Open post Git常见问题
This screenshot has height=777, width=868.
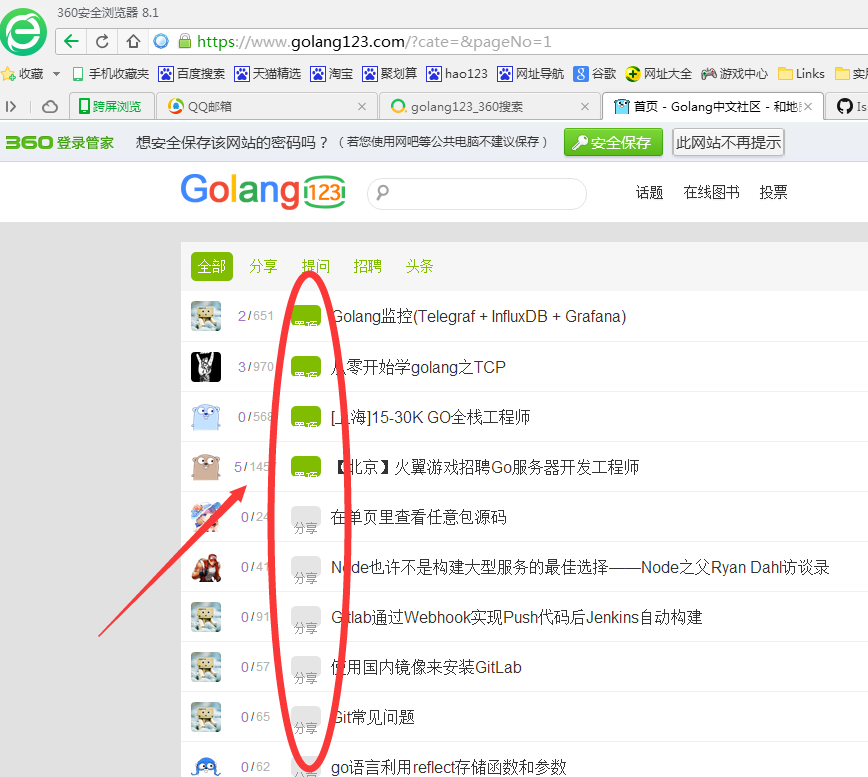click(373, 717)
